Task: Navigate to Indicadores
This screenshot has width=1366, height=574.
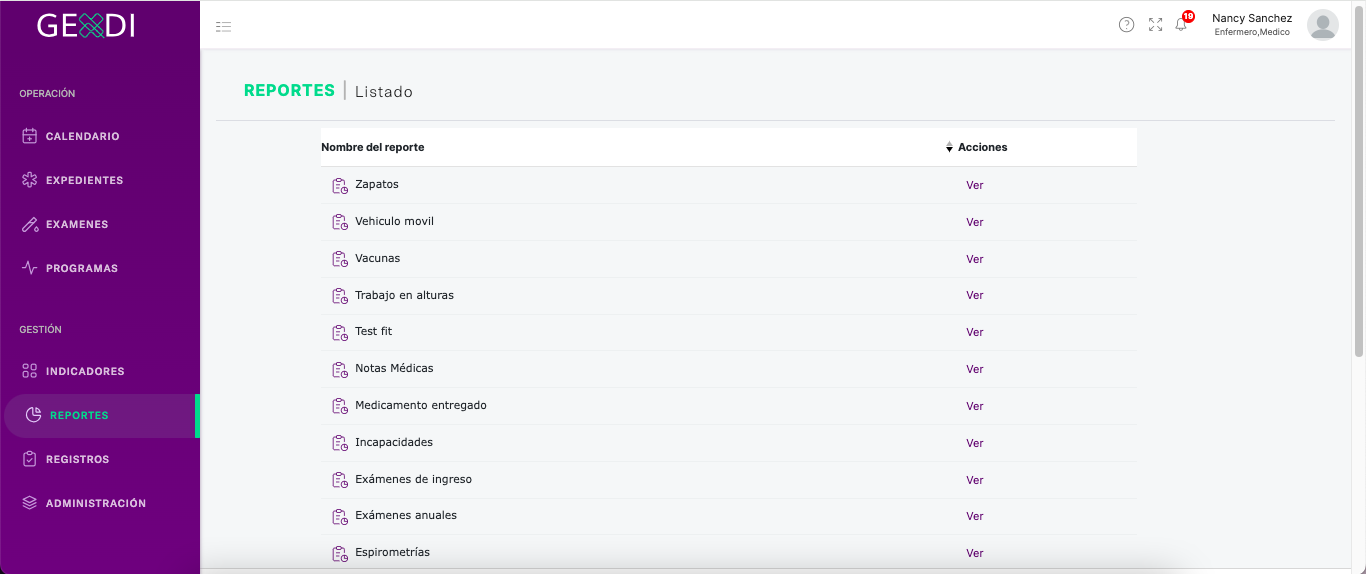Action: click(100, 371)
